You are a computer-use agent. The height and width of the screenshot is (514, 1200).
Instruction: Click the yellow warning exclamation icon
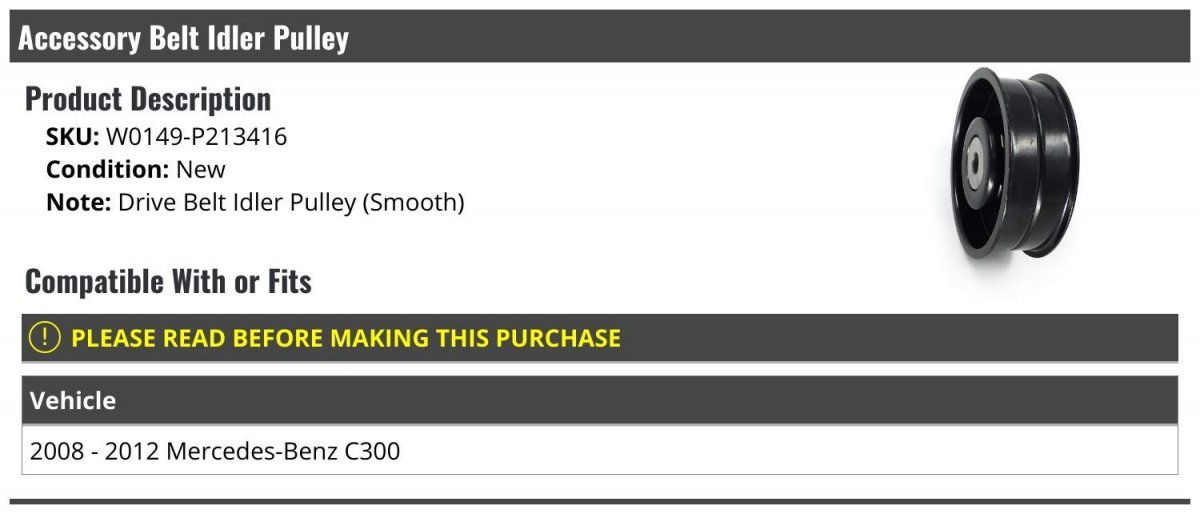click(45, 338)
